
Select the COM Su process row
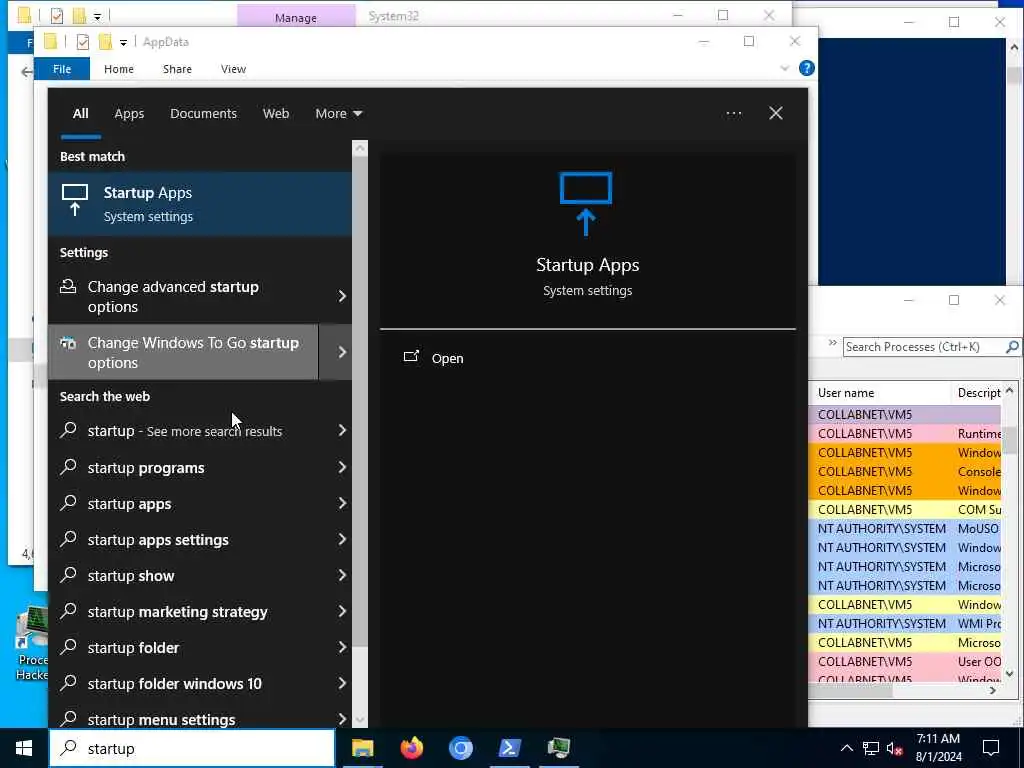click(904, 509)
